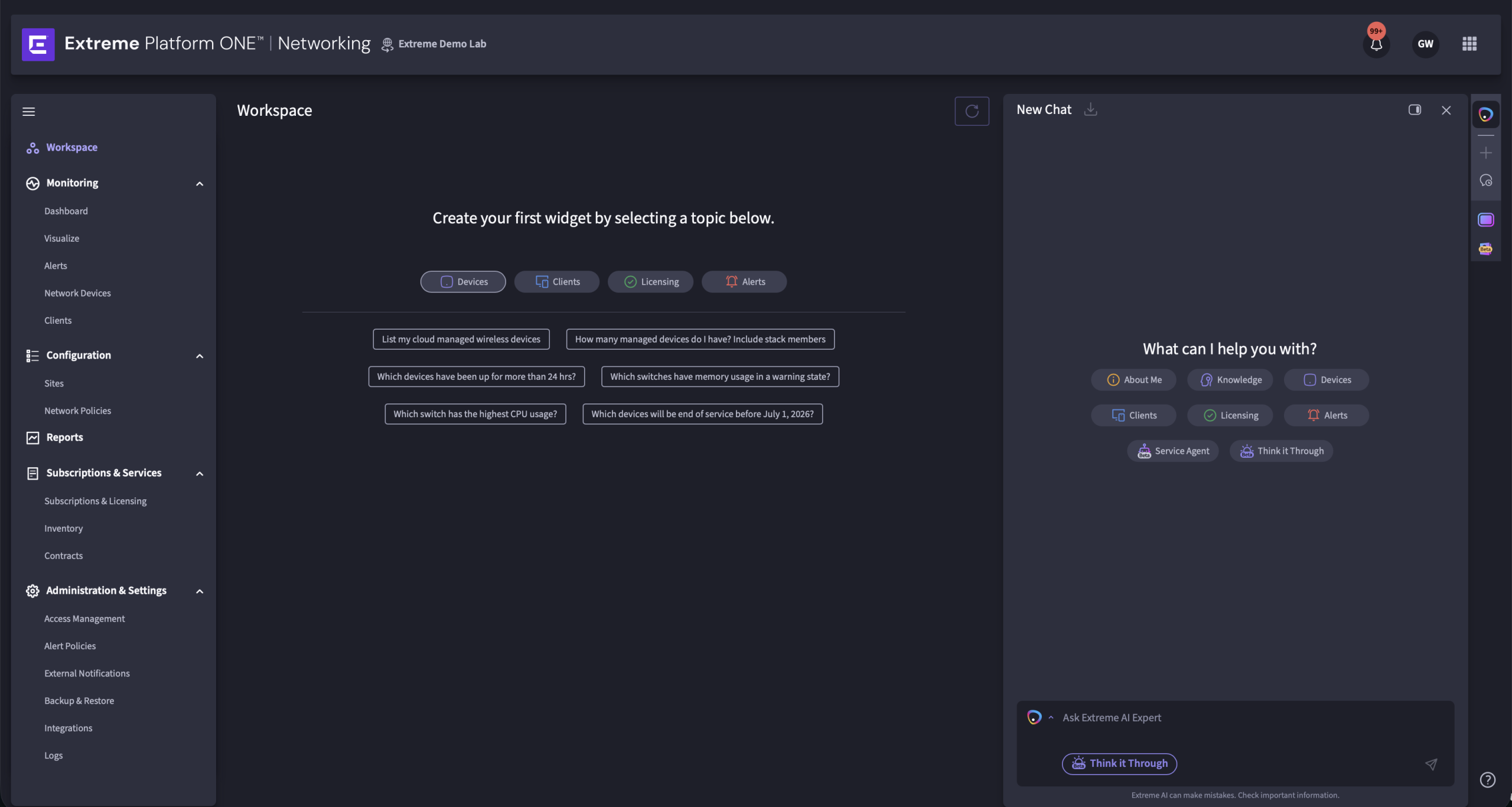Select 'Which switch has the highest CPU usage?'

coord(475,414)
